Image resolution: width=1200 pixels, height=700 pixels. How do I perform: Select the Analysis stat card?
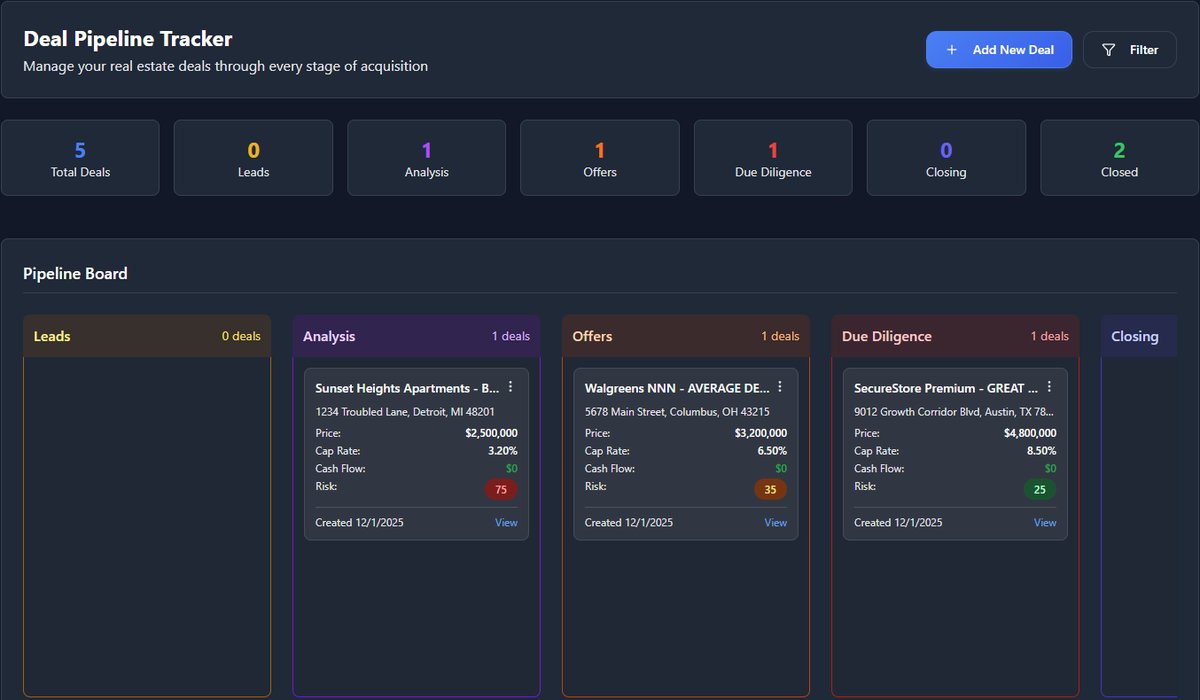point(426,158)
